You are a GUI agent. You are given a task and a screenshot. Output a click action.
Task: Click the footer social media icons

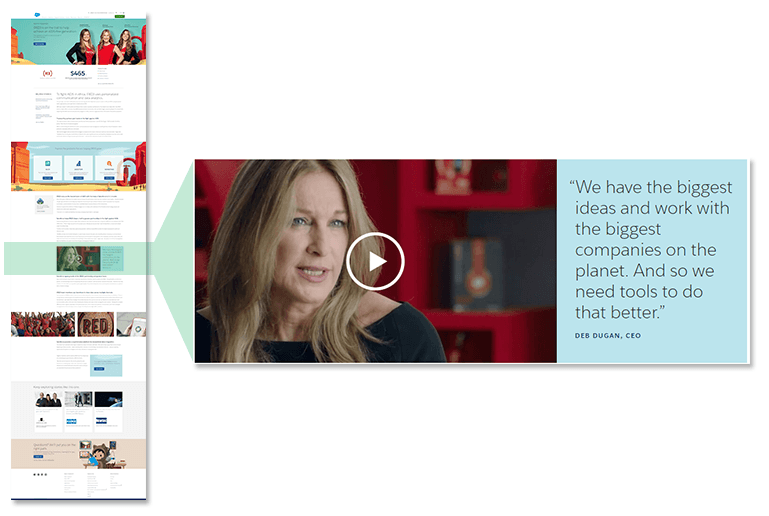pos(40,474)
